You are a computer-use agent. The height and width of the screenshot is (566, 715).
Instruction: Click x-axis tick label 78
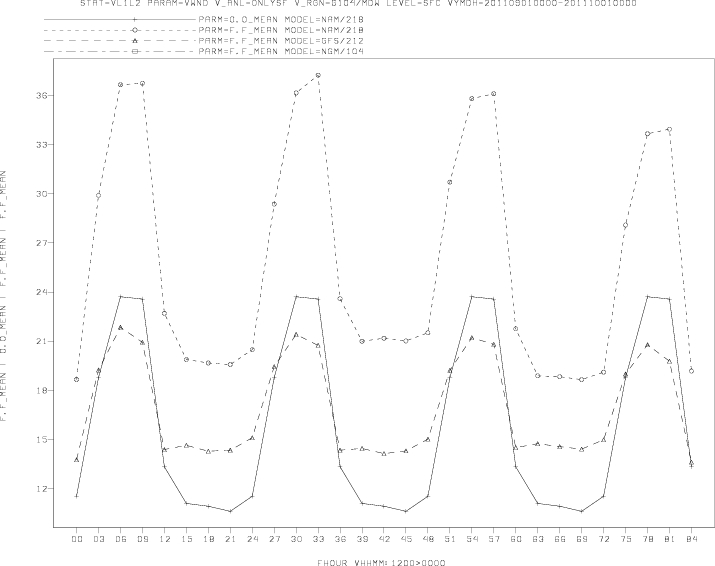tap(648, 539)
